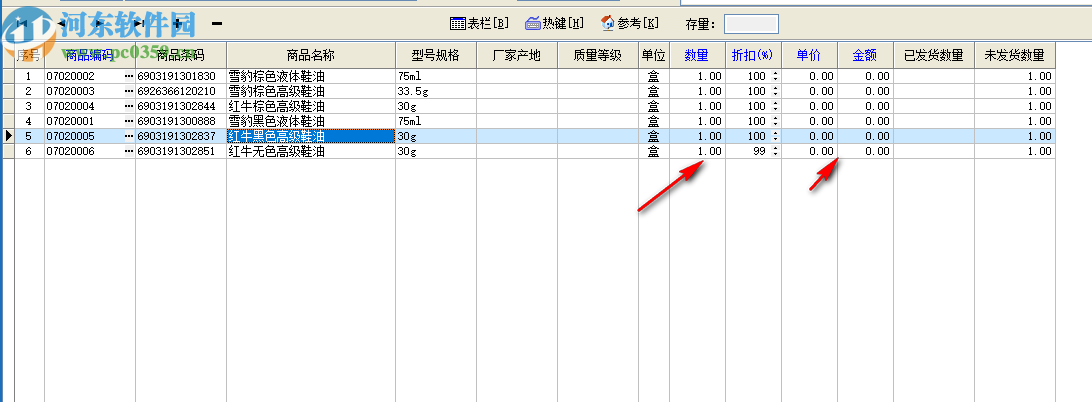Select product name 雪豹棕色液体鞋油
The height and width of the screenshot is (402, 1092).
pyautogui.click(x=276, y=76)
